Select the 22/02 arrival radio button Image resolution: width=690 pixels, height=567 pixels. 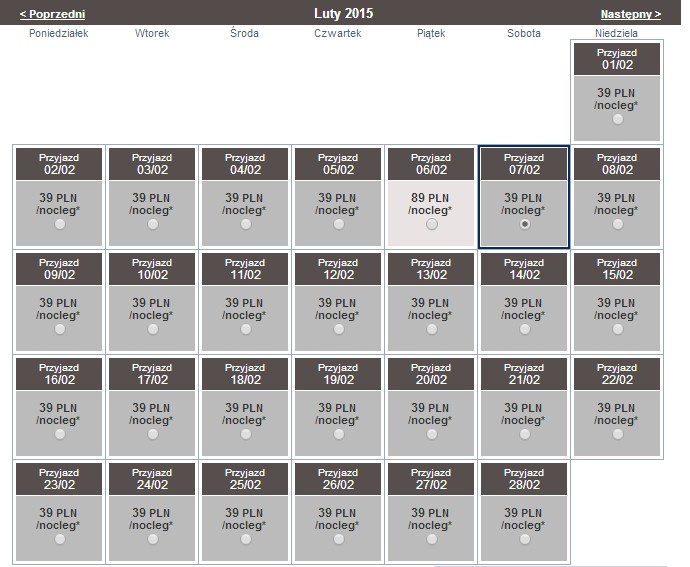point(618,434)
